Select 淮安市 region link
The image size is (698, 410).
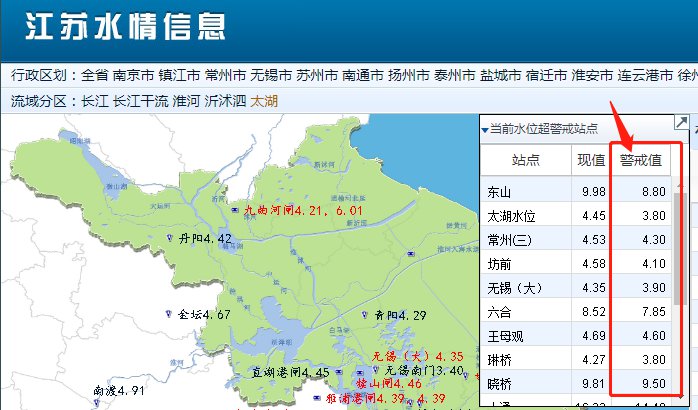click(x=592, y=75)
